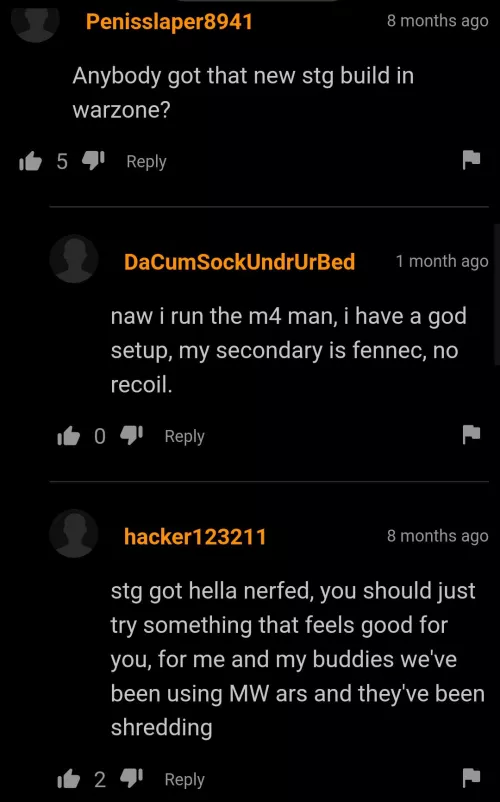Reply to the stg build in warzone comment
Screen dimensions: 500x802
click(146, 162)
